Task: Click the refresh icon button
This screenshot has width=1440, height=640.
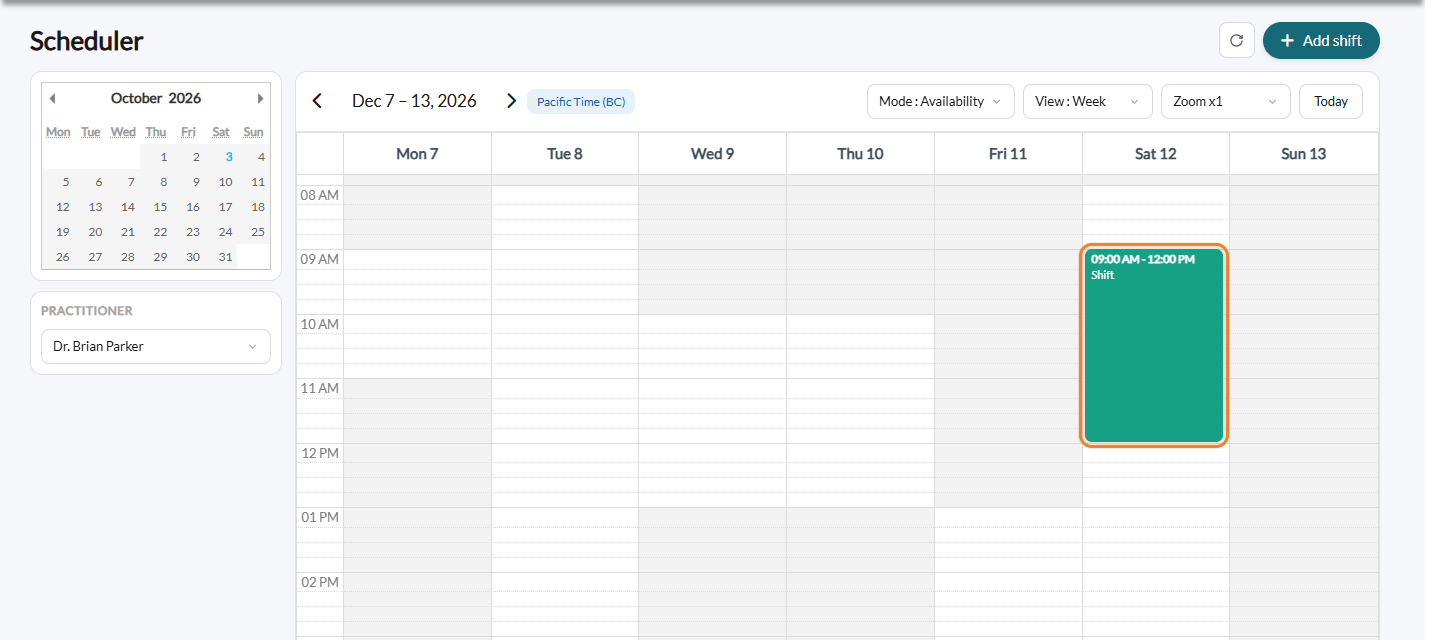Action: pyautogui.click(x=1236, y=40)
